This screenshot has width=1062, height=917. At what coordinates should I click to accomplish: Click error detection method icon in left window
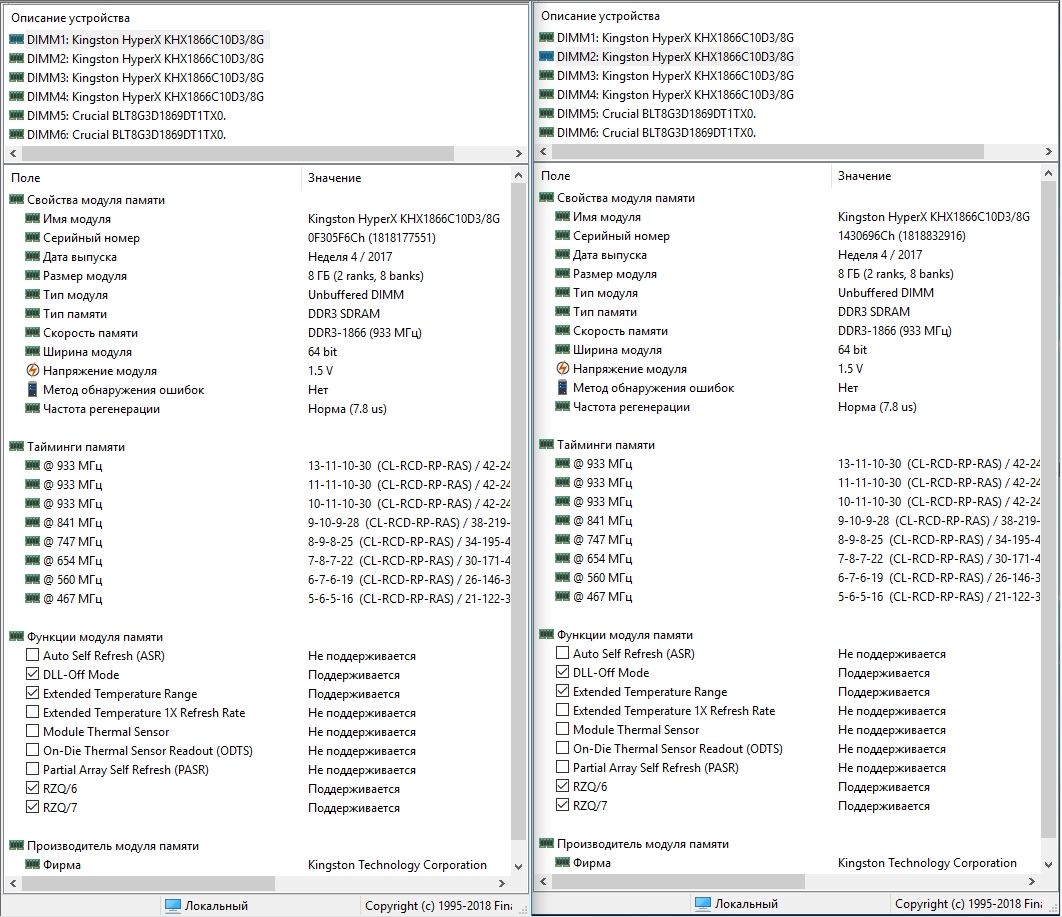pyautogui.click(x=33, y=389)
